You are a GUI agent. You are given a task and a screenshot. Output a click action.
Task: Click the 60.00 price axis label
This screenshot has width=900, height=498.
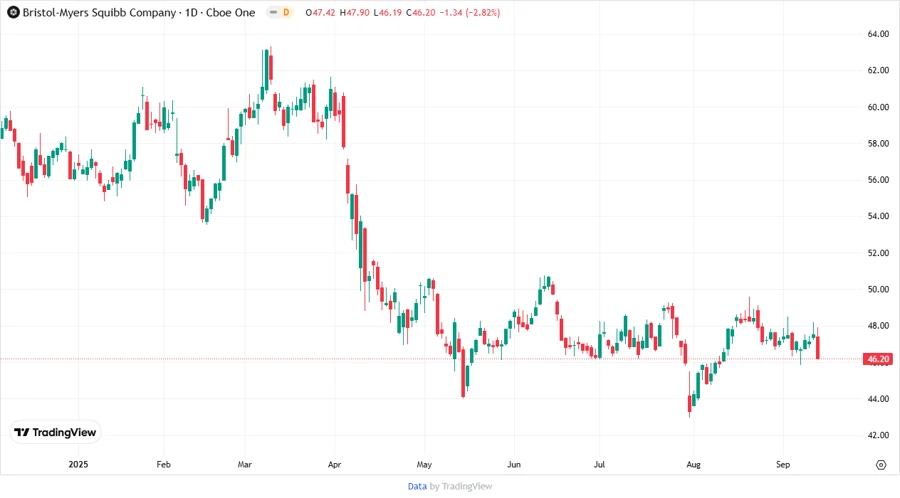tap(878, 107)
